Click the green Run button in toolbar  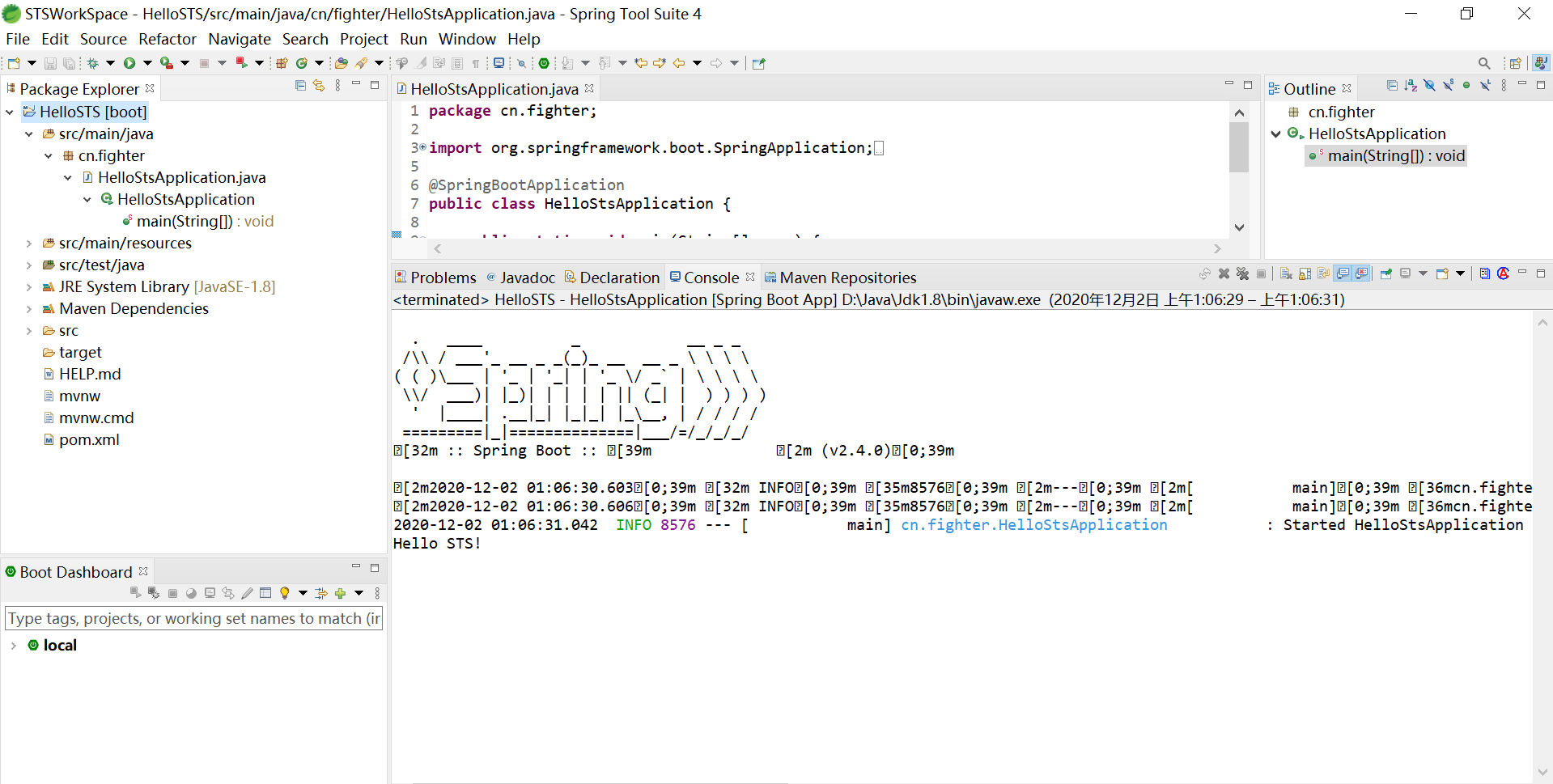point(129,63)
